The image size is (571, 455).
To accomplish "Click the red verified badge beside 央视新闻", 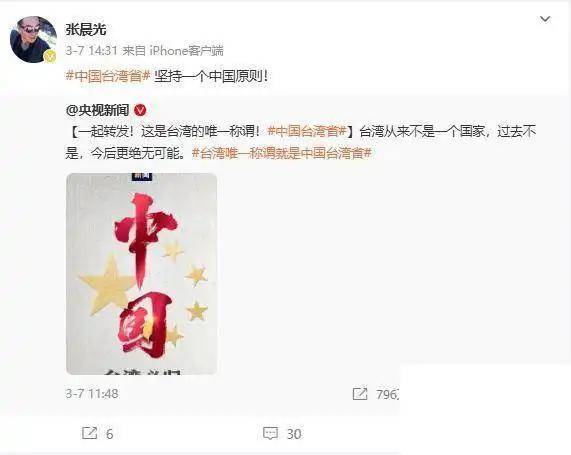I will [x=140, y=110].
